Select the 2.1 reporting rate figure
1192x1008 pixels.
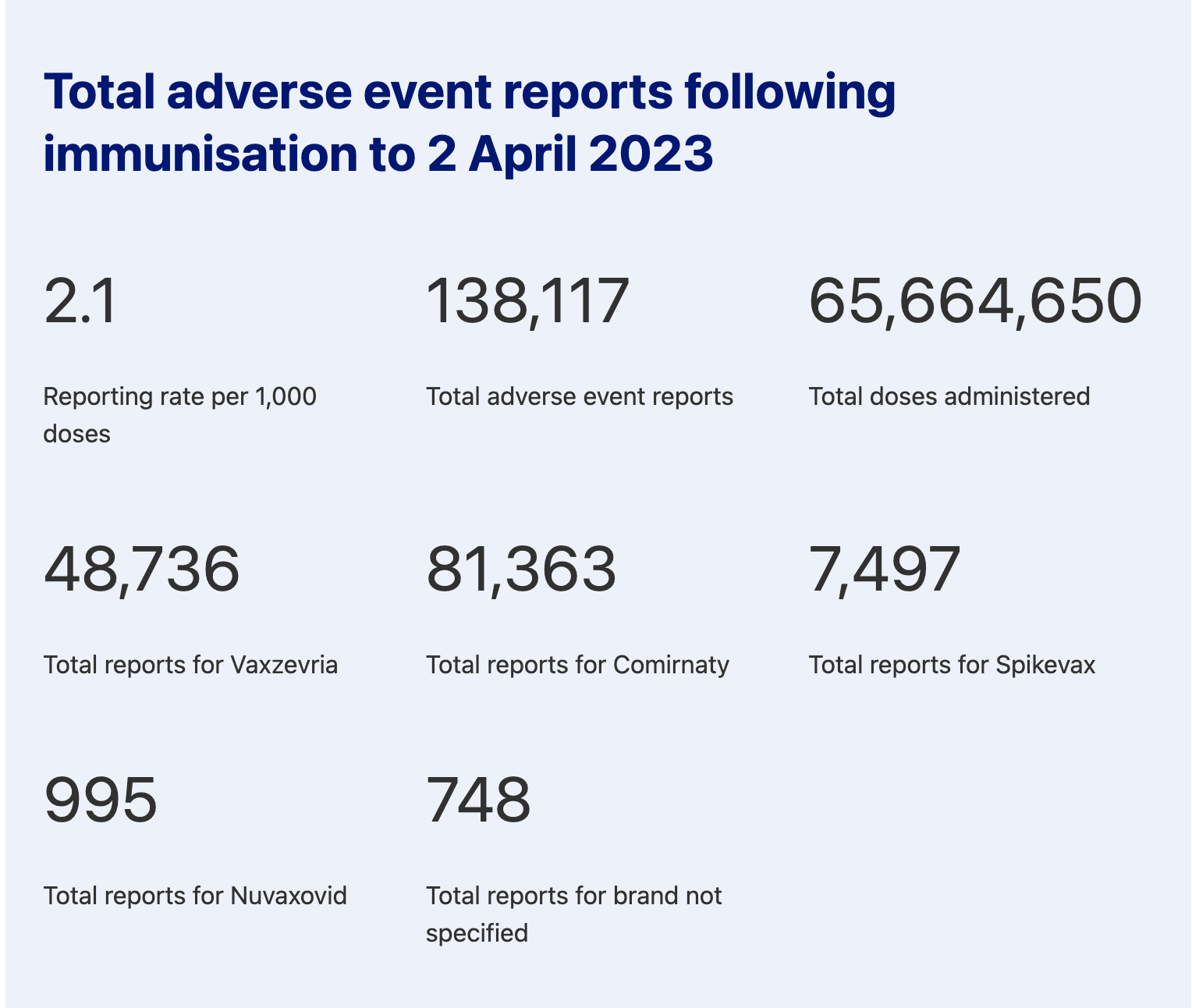80,301
